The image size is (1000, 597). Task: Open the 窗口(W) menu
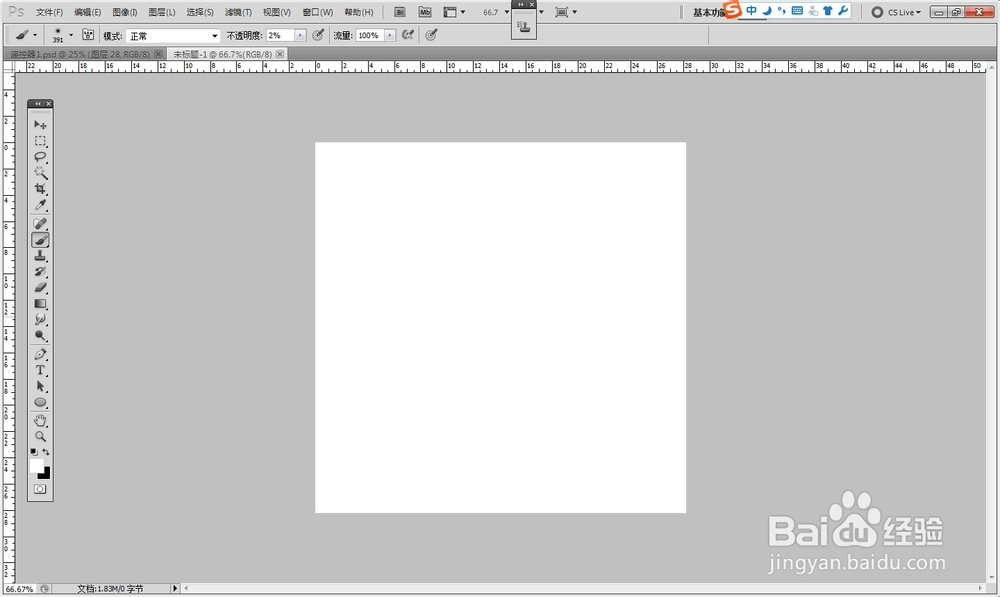(x=318, y=12)
